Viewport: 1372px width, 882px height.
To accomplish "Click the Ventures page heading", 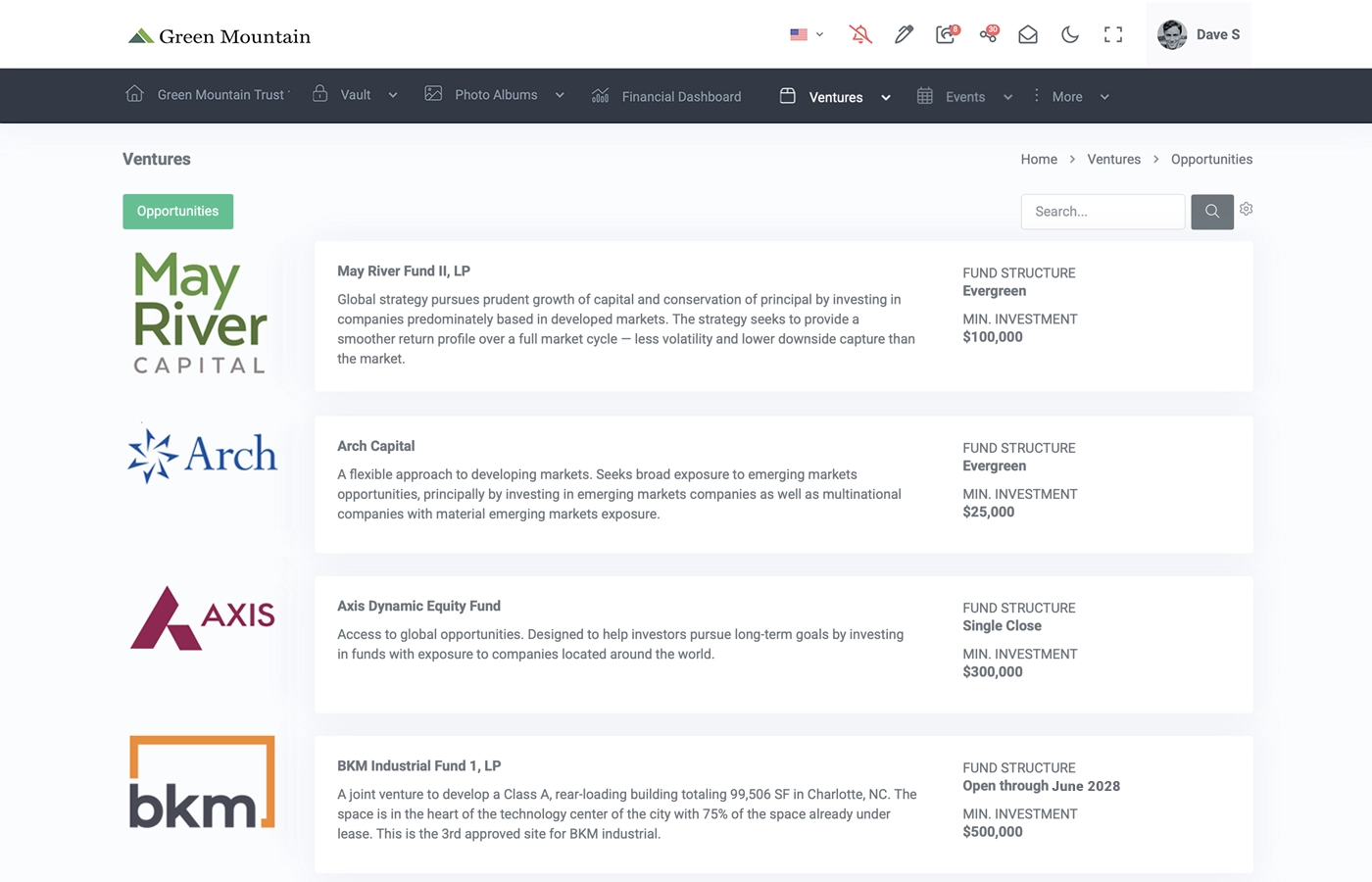I will [157, 159].
